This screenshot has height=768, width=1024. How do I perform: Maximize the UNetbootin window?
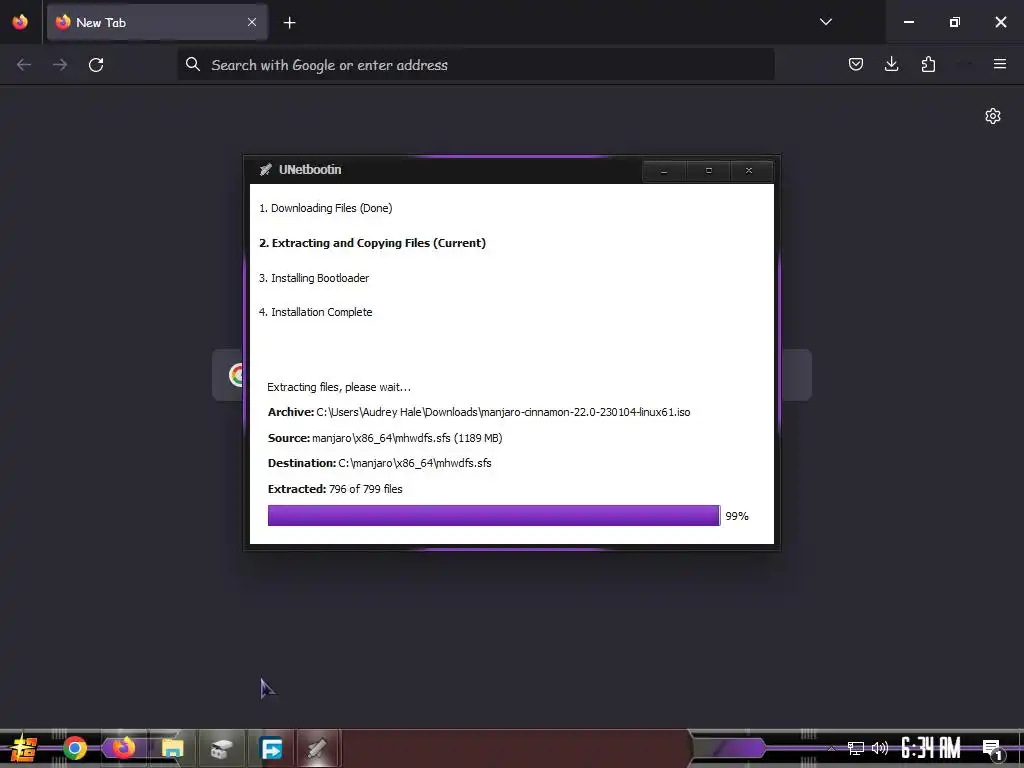(x=709, y=171)
